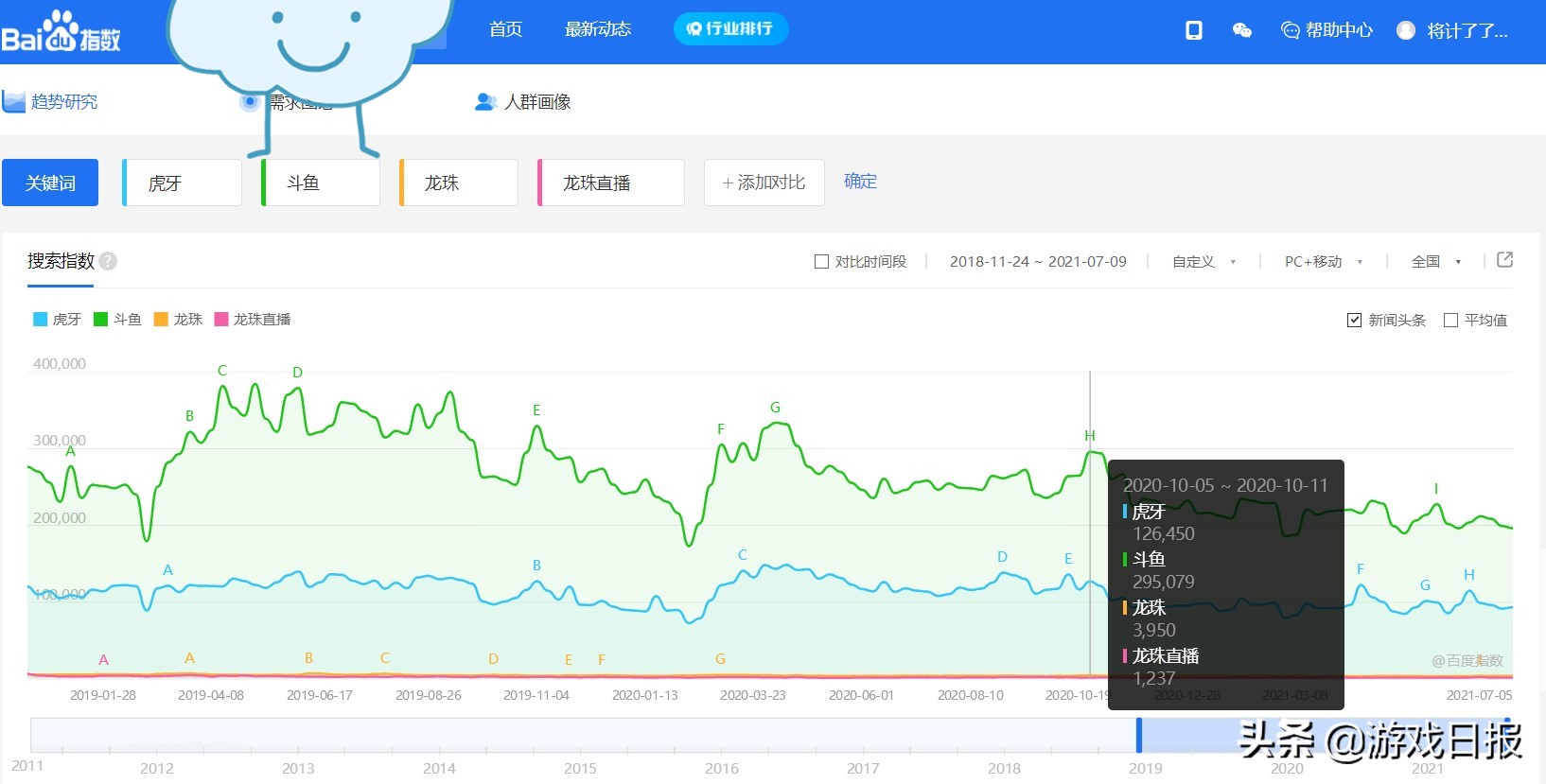This screenshot has height=784, width=1546.
Task: Open the WeChat icon in header
Action: click(x=1242, y=30)
